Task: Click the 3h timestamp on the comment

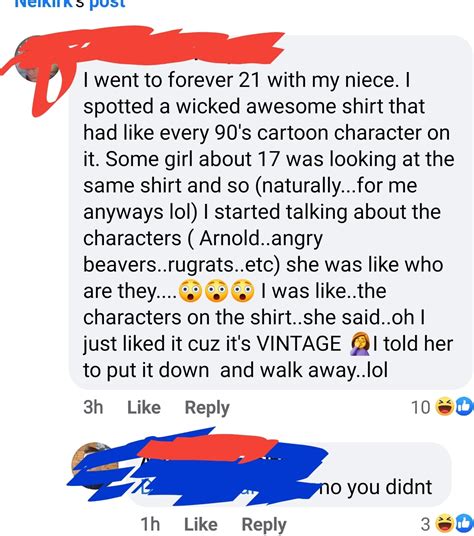Action: 93,407
